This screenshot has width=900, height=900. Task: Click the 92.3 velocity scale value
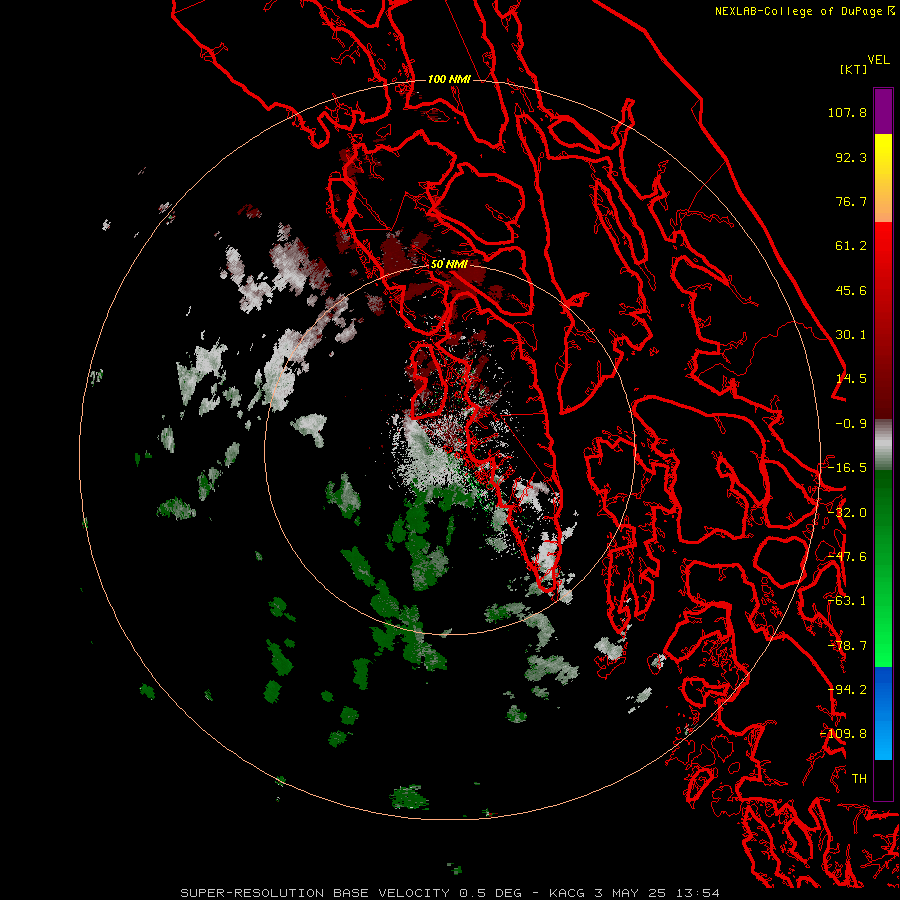tap(851, 157)
